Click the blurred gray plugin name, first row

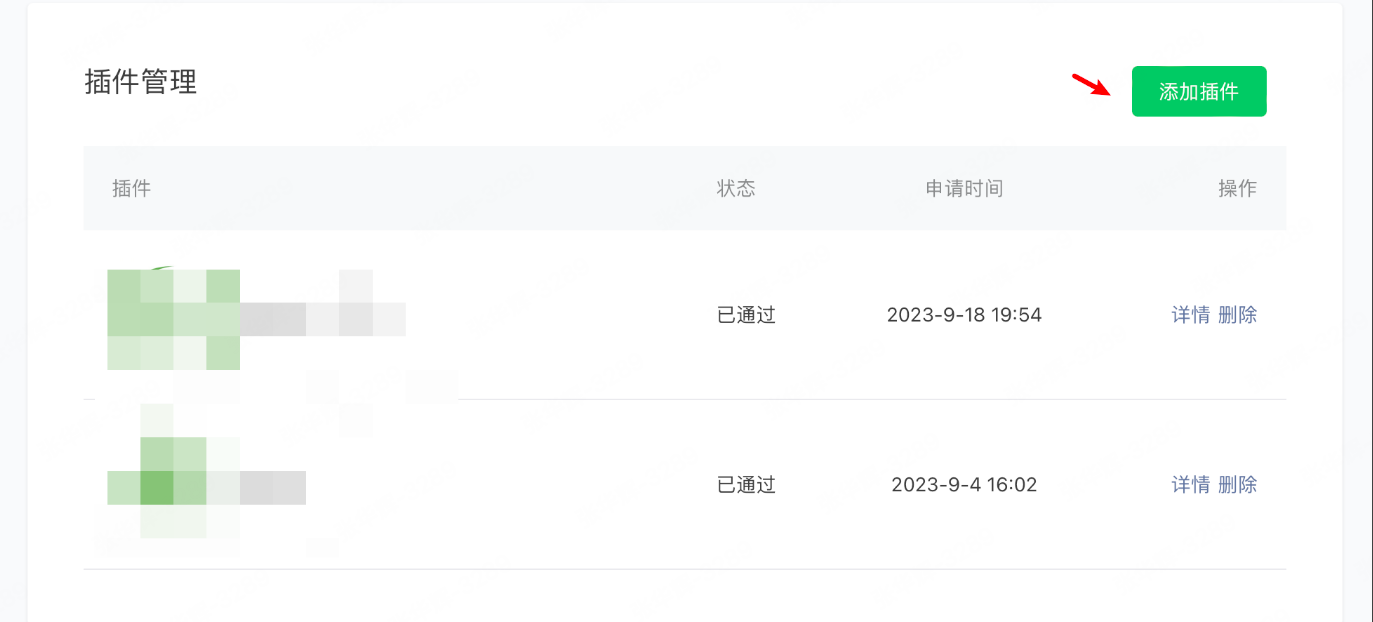[323, 319]
